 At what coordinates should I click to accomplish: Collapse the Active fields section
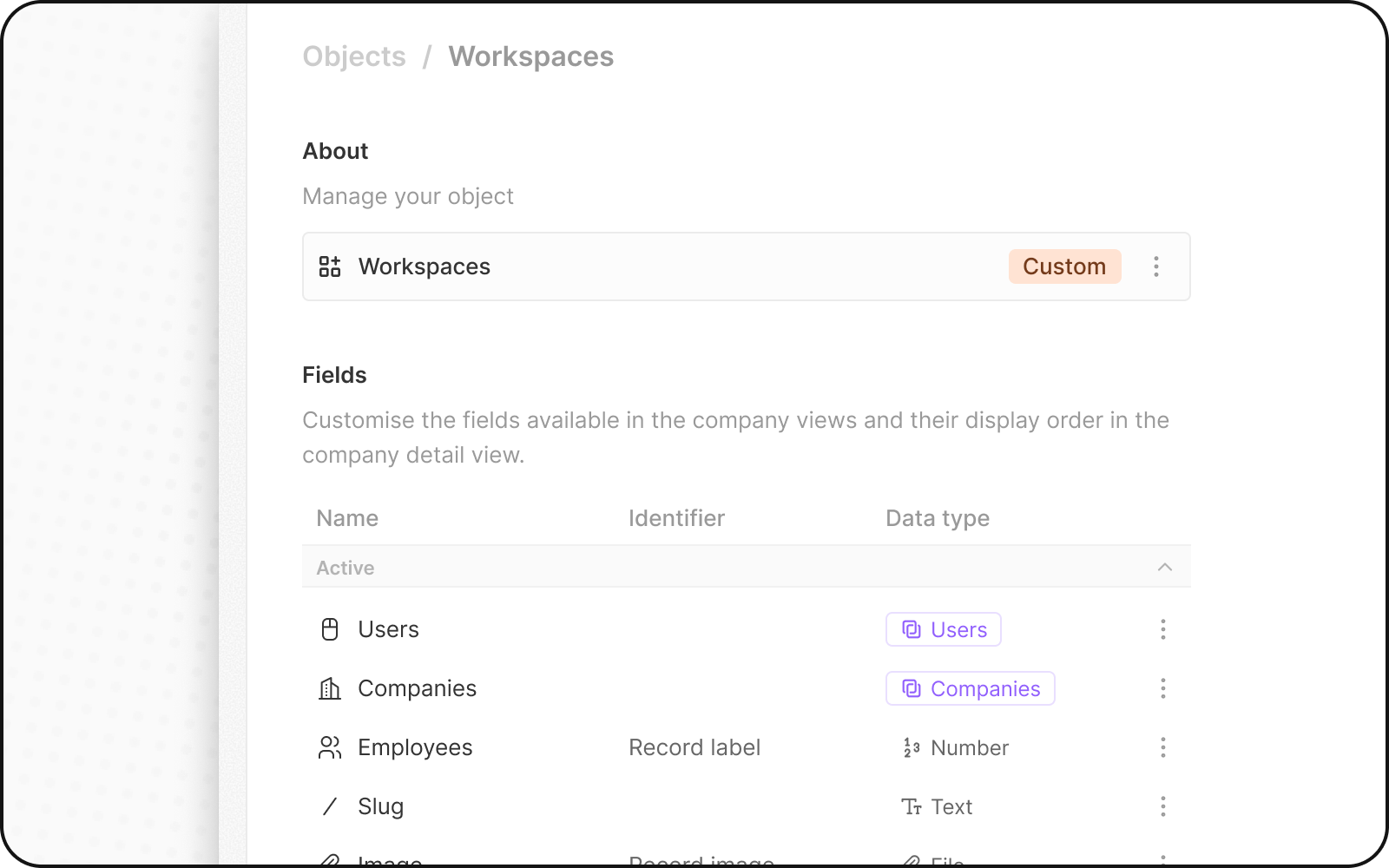[x=1164, y=567]
